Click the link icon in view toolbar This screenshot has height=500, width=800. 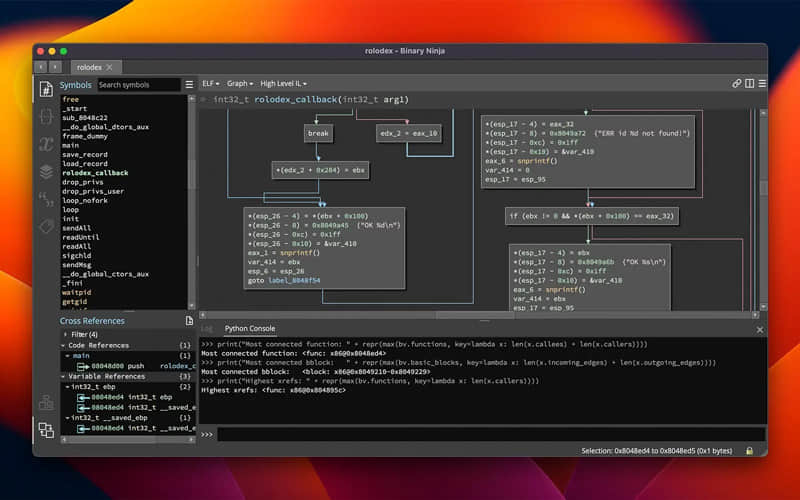click(x=737, y=84)
